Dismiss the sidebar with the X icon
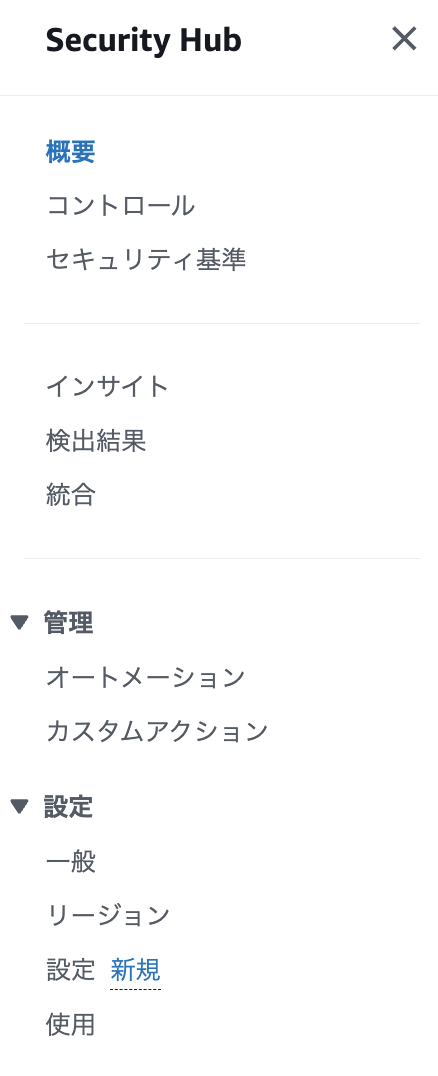Screen dimensions: 438x1076 pos(404,39)
